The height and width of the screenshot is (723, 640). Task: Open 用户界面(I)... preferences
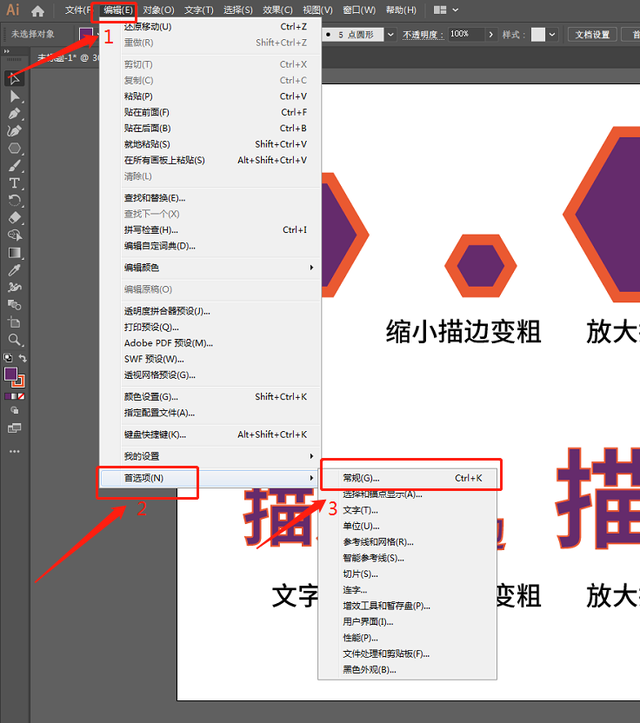click(x=409, y=622)
